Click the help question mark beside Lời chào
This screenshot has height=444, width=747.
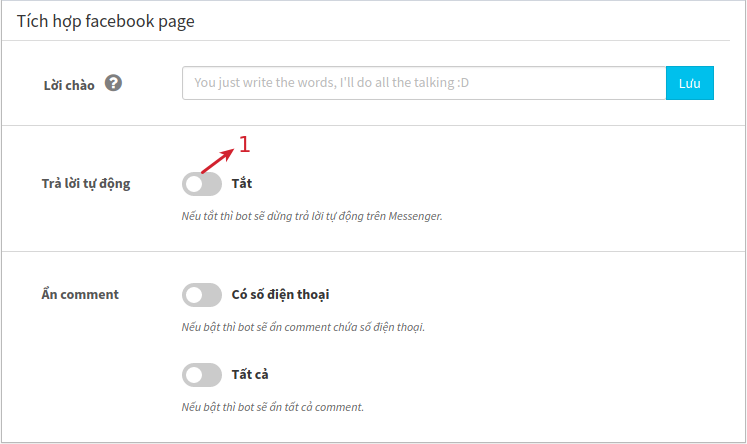pyautogui.click(x=113, y=83)
